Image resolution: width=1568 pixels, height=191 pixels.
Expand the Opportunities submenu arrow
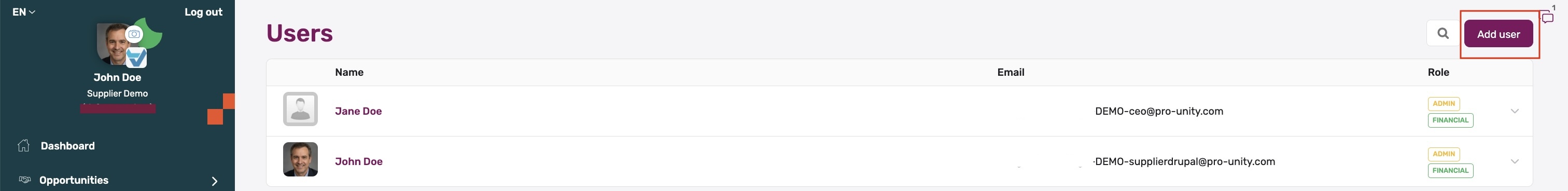pos(214,181)
